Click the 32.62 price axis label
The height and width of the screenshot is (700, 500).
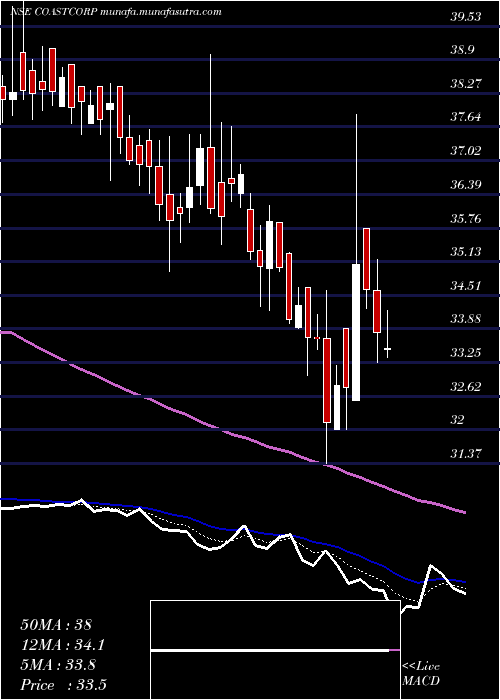pos(466,387)
